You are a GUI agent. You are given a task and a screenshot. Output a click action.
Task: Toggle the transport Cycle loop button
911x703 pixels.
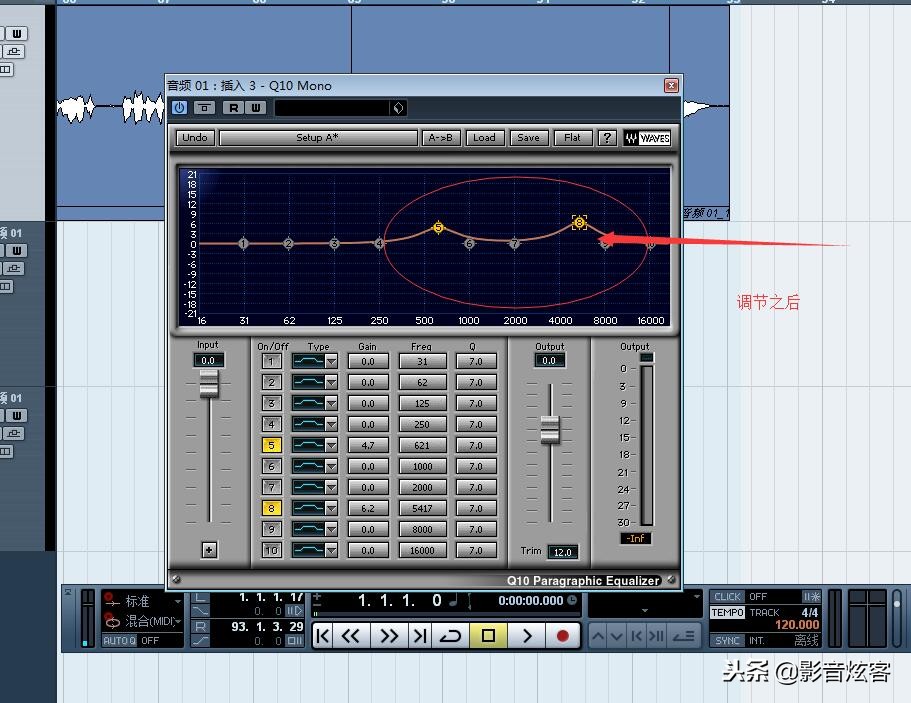pyautogui.click(x=450, y=636)
